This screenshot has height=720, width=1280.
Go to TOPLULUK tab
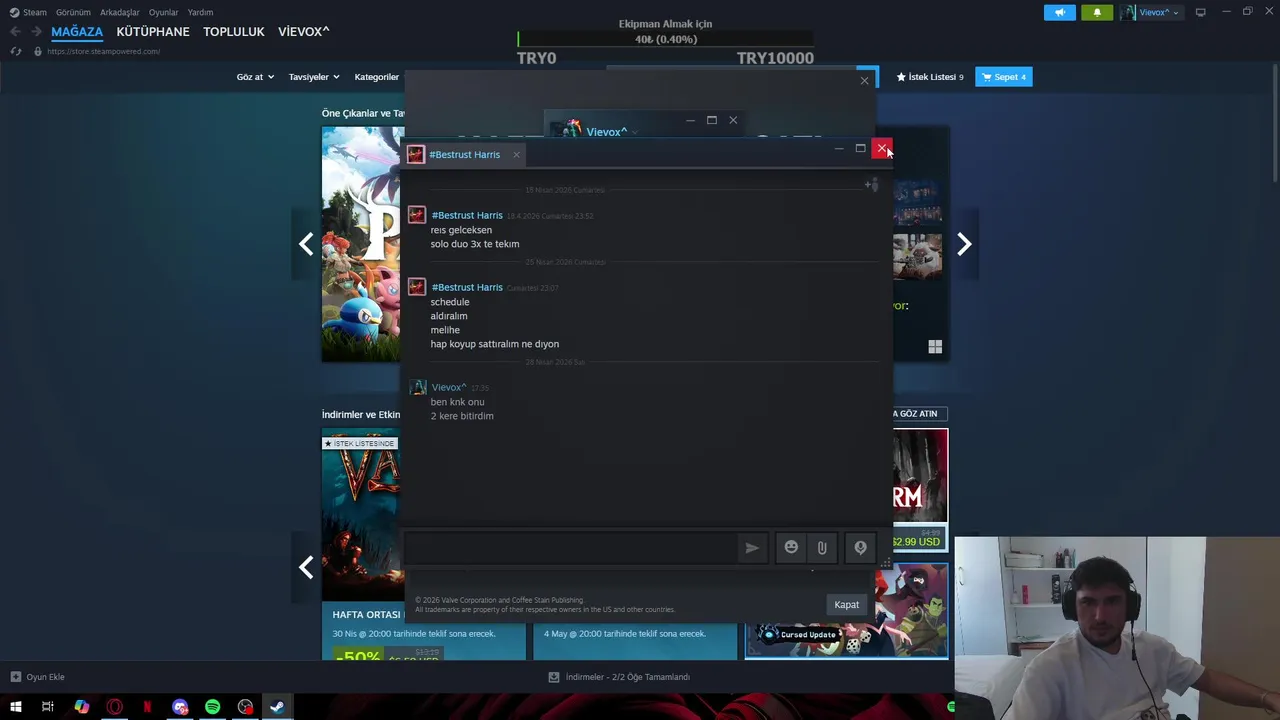[x=234, y=32]
